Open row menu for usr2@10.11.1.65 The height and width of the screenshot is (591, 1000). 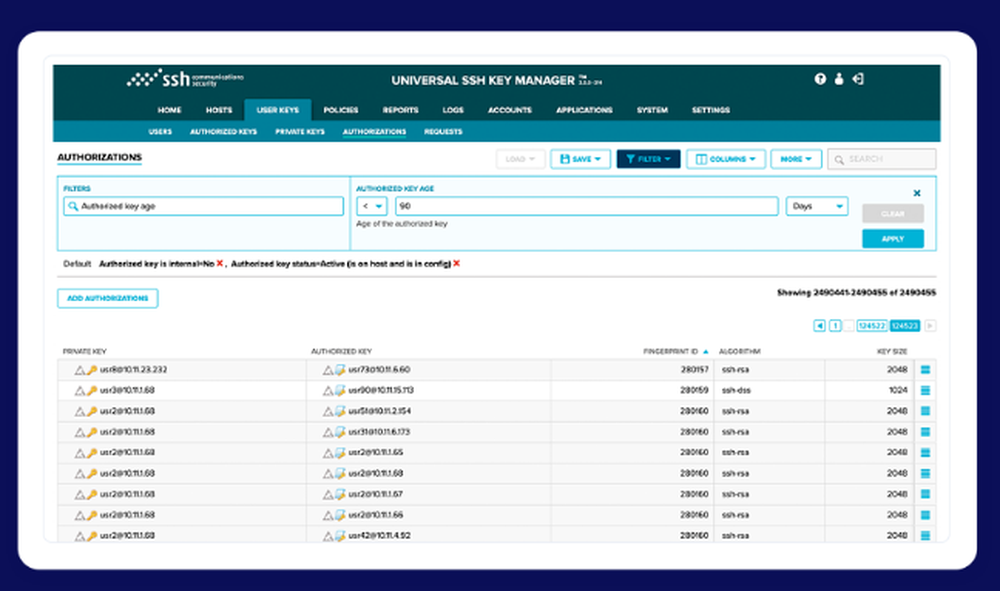(x=925, y=453)
